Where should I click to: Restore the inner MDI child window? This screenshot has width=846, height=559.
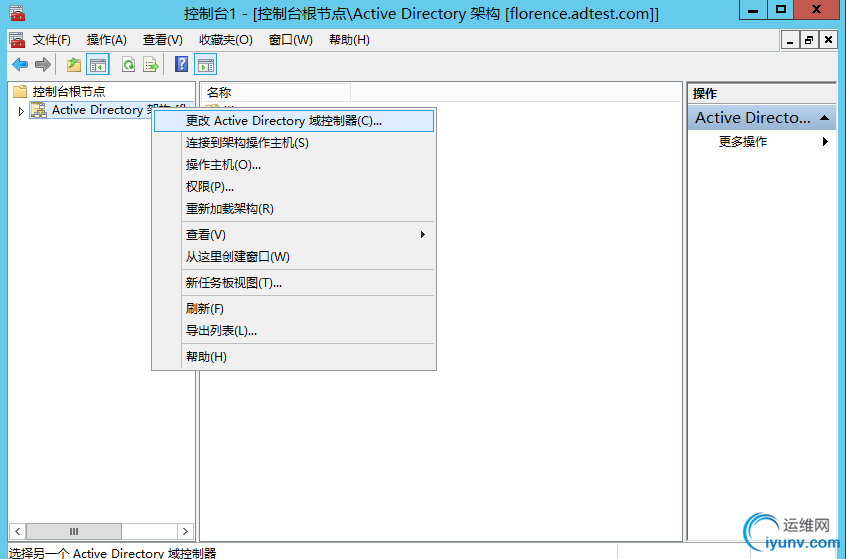(809, 40)
